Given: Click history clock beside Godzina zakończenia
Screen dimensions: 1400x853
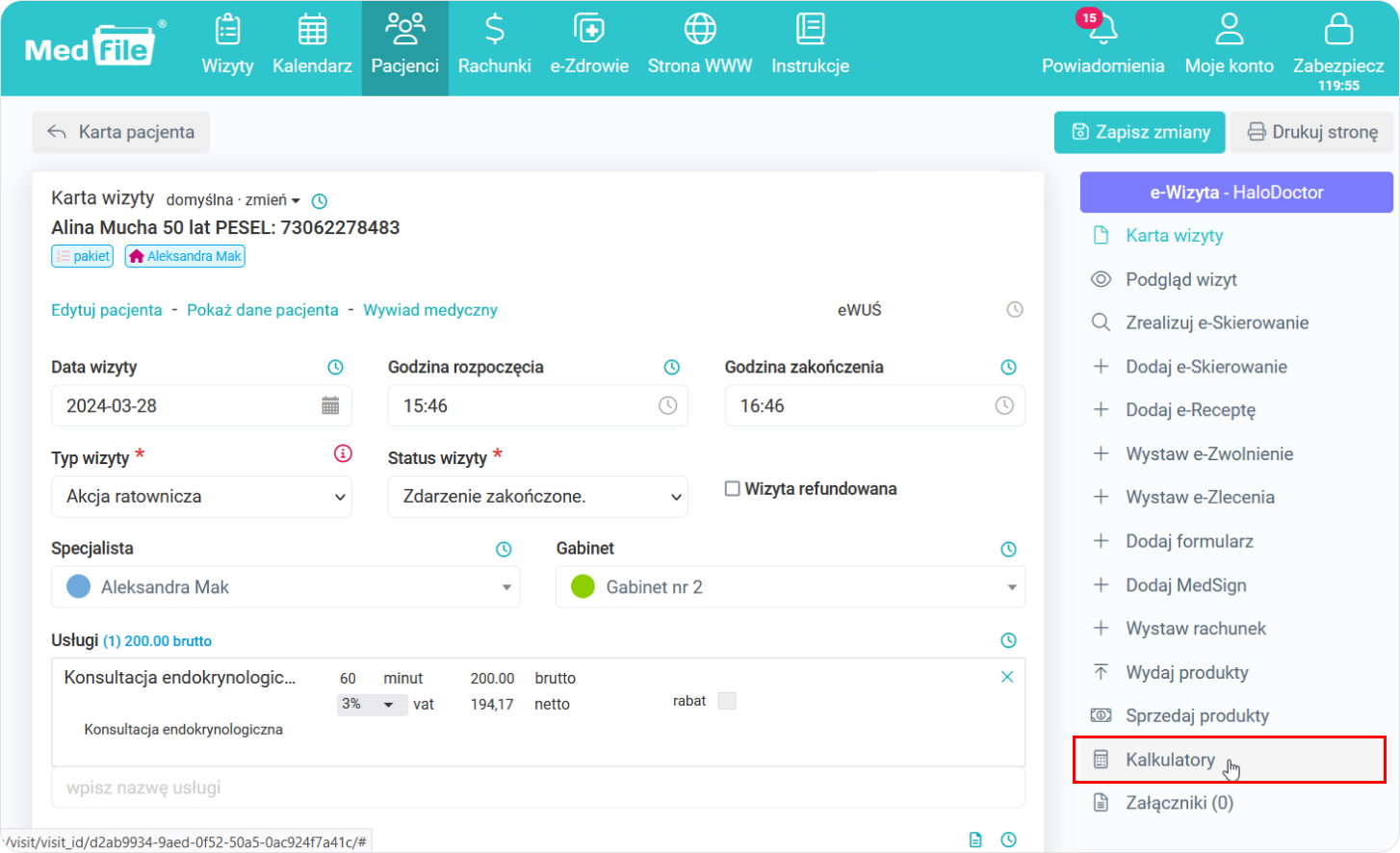Looking at the screenshot, I should pos(1008,367).
